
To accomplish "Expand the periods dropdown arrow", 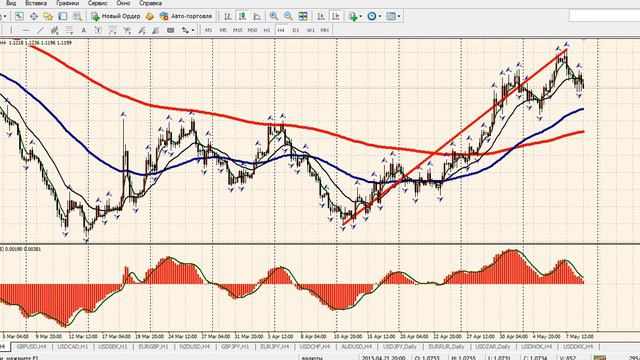I will (380, 16).
